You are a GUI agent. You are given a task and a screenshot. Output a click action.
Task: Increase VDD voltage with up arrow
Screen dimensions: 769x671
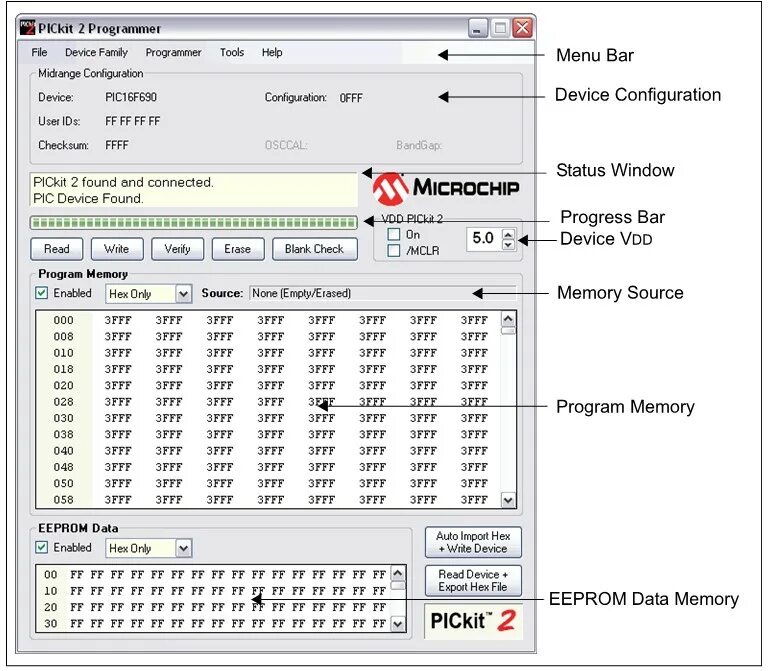coord(509,234)
